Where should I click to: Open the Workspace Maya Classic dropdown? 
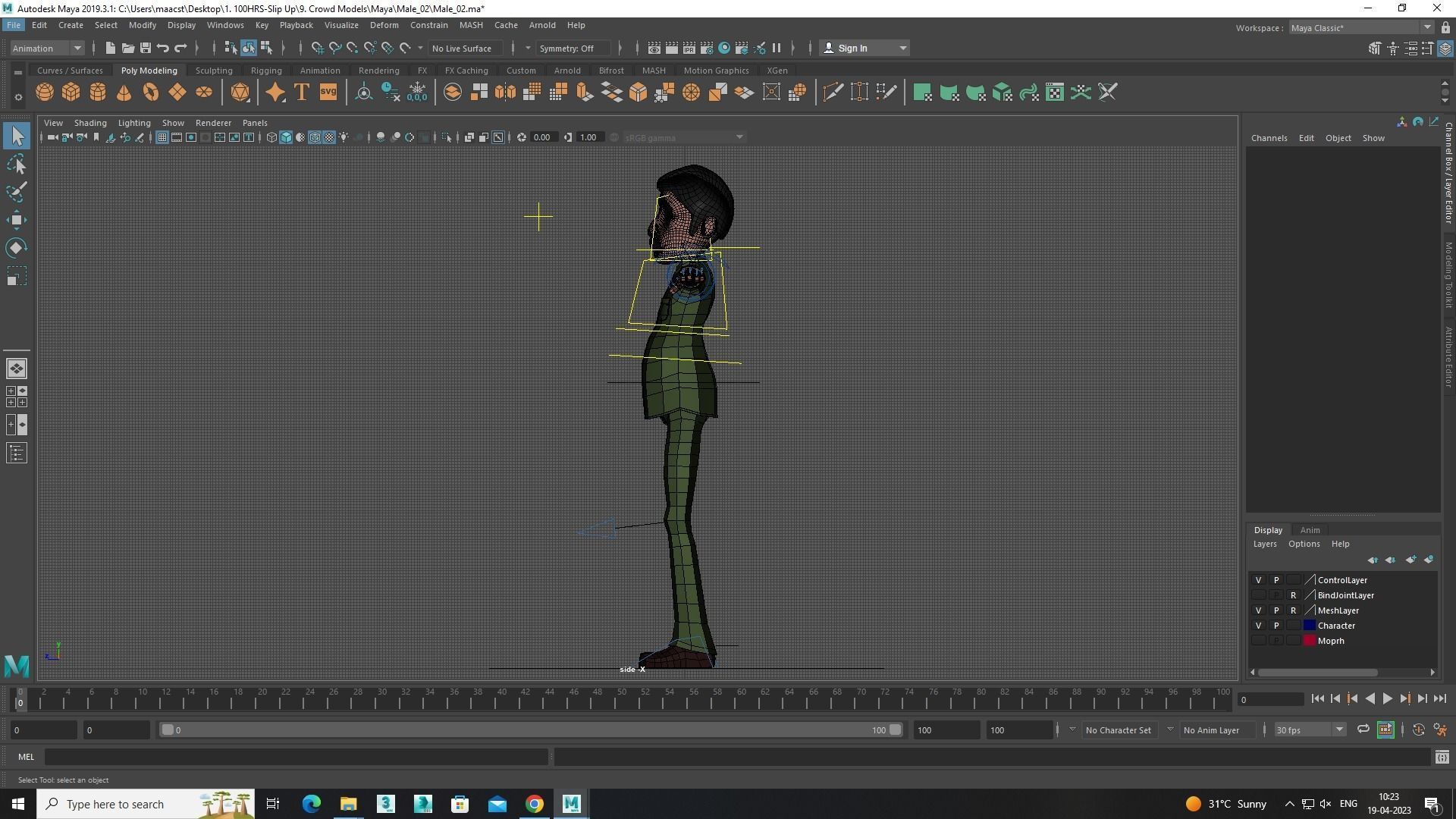1361,28
